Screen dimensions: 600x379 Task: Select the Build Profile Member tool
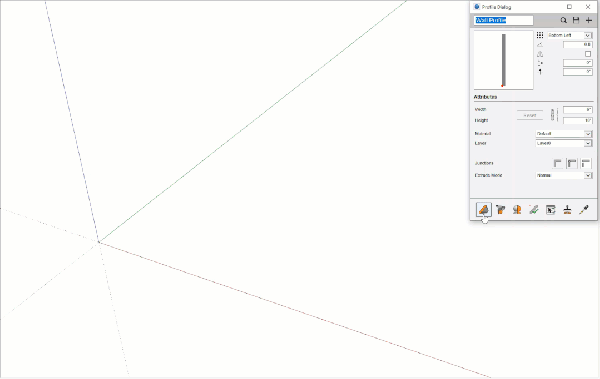click(x=484, y=209)
